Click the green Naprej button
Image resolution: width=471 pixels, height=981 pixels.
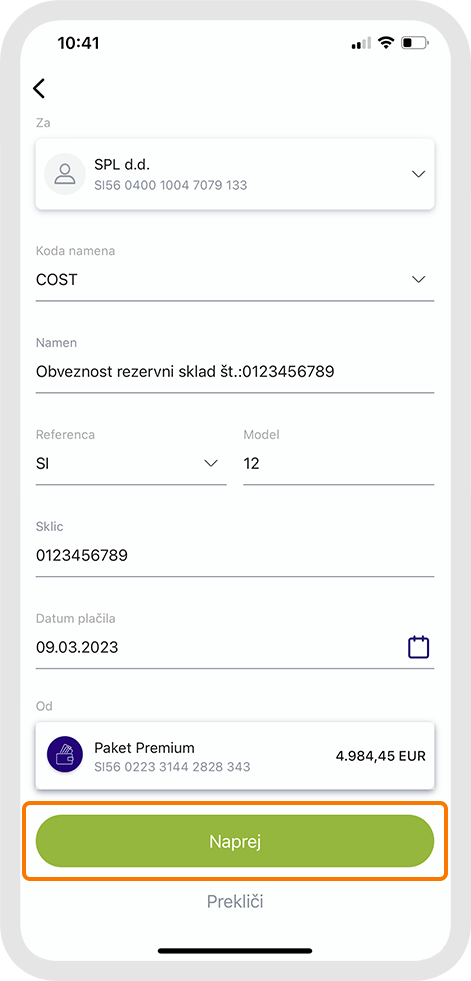[x=235, y=841]
